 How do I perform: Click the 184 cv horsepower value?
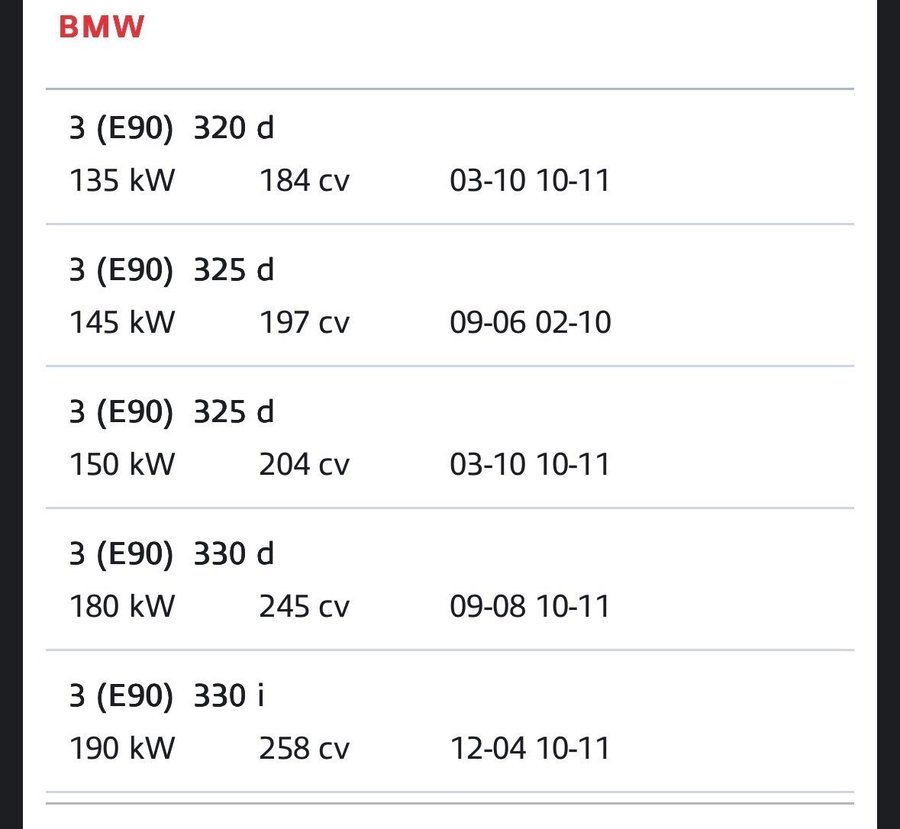point(304,181)
